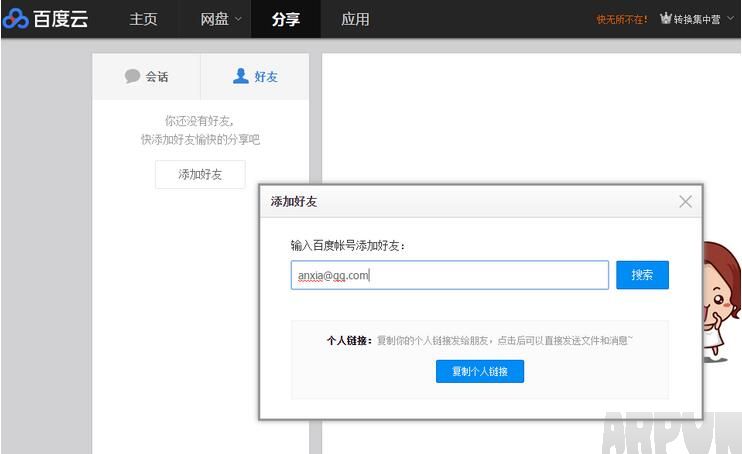Switch to the 会话 tab
The image size is (742, 454).
157,76
